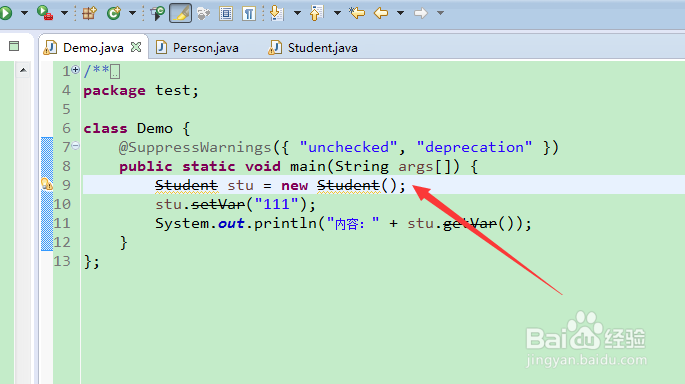
Task: Click 'println' on line 11
Action: point(285,224)
